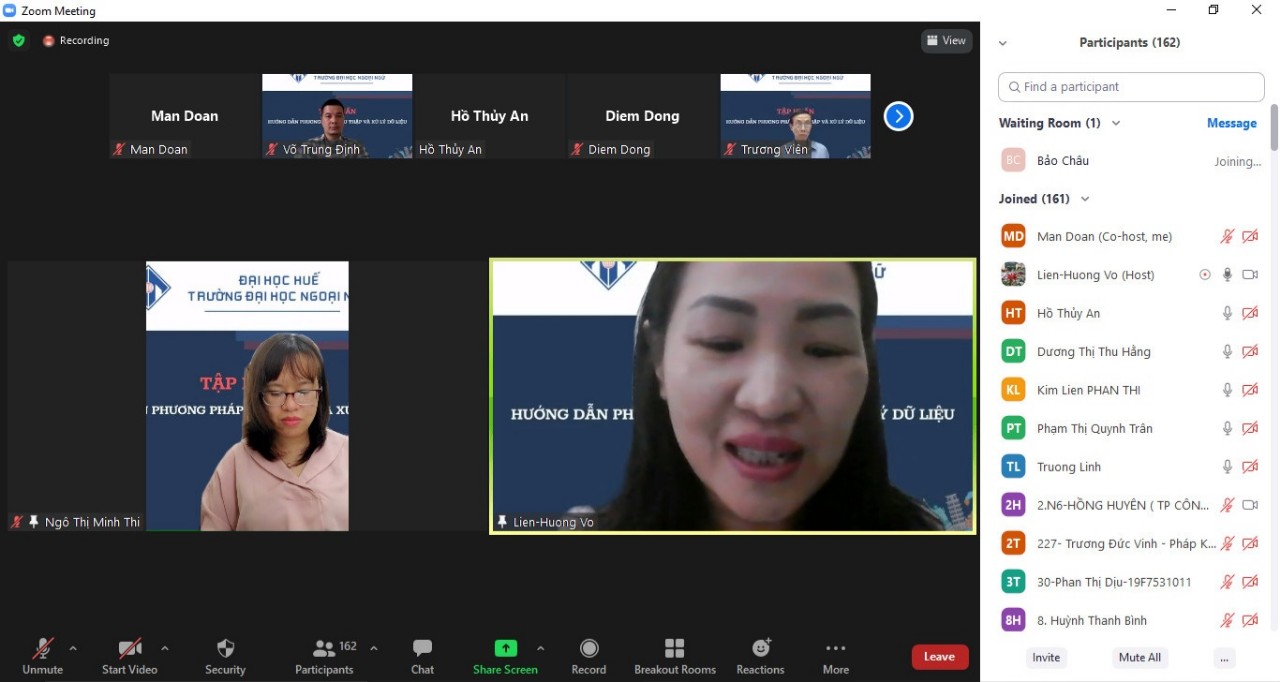
Task: Toggle the Record button
Action: pyautogui.click(x=589, y=656)
